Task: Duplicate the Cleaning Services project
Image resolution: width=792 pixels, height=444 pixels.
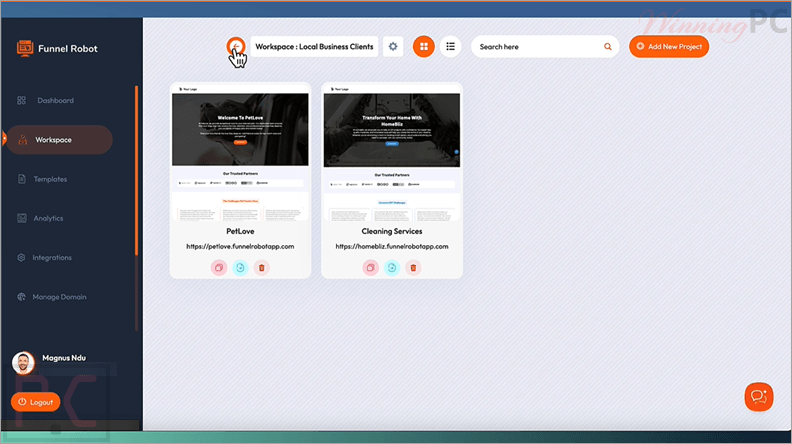Action: tap(370, 268)
